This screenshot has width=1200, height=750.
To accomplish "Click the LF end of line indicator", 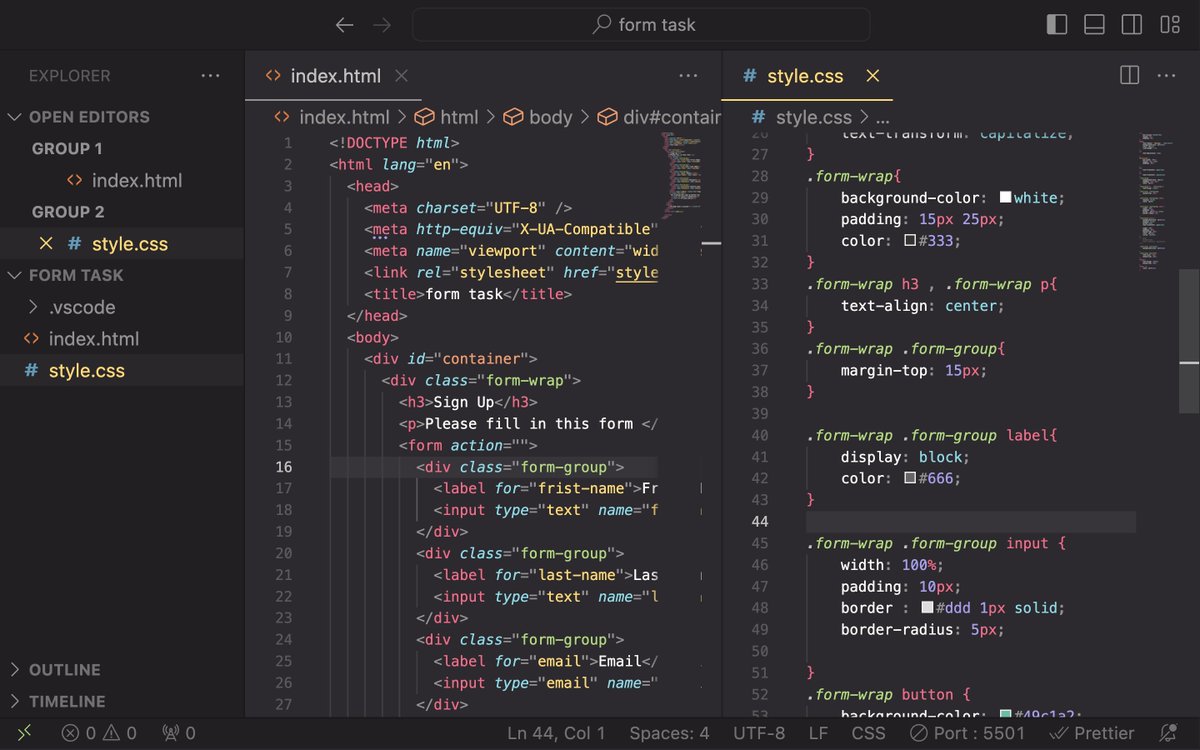I will pos(818,733).
